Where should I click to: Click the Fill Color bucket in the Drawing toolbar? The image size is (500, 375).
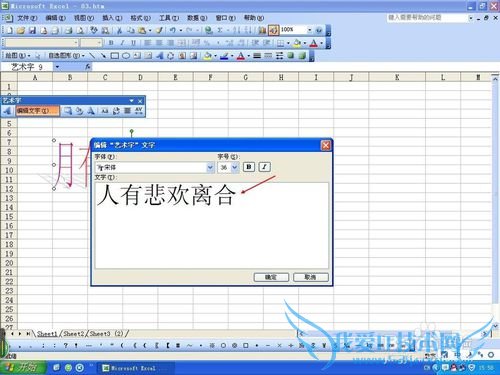pyautogui.click(x=207, y=56)
